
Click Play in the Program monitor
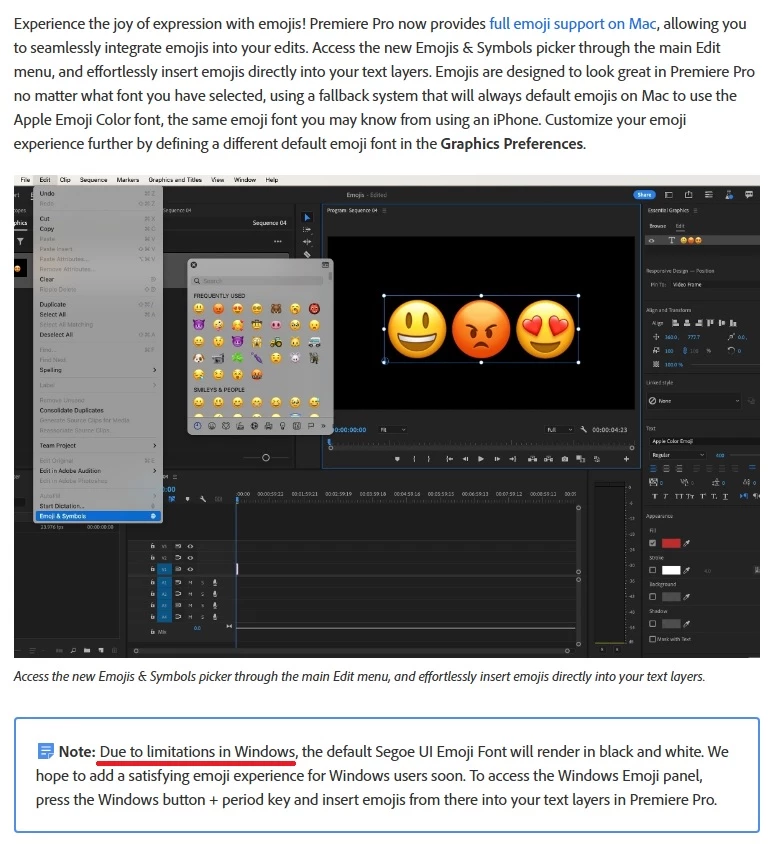pos(481,459)
